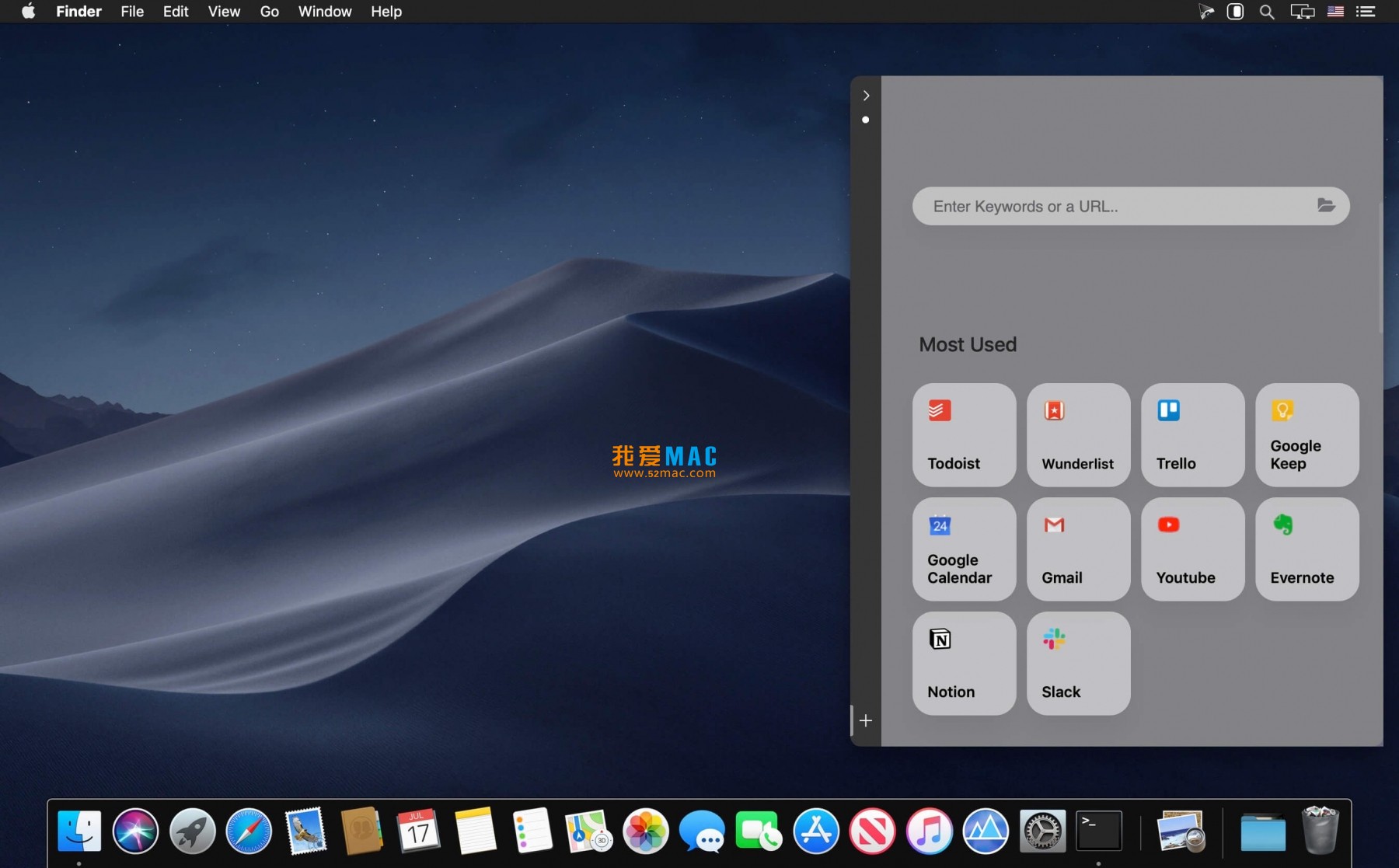Viewport: 1399px width, 868px height.
Task: Open the Google Calendar app
Action: [963, 548]
